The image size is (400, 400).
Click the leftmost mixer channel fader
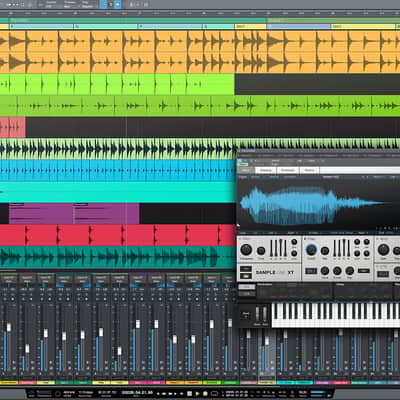point(9,327)
